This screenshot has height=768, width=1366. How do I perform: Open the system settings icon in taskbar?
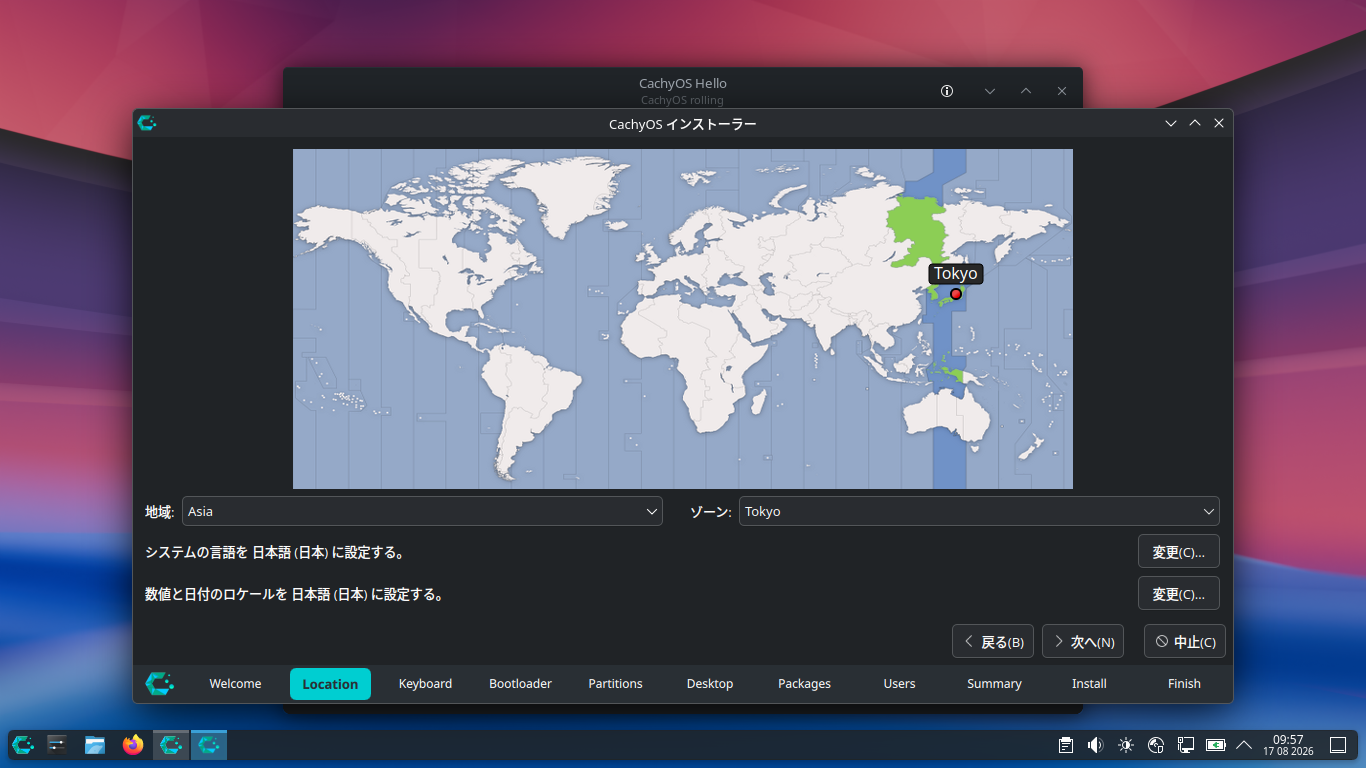pyautogui.click(x=58, y=745)
